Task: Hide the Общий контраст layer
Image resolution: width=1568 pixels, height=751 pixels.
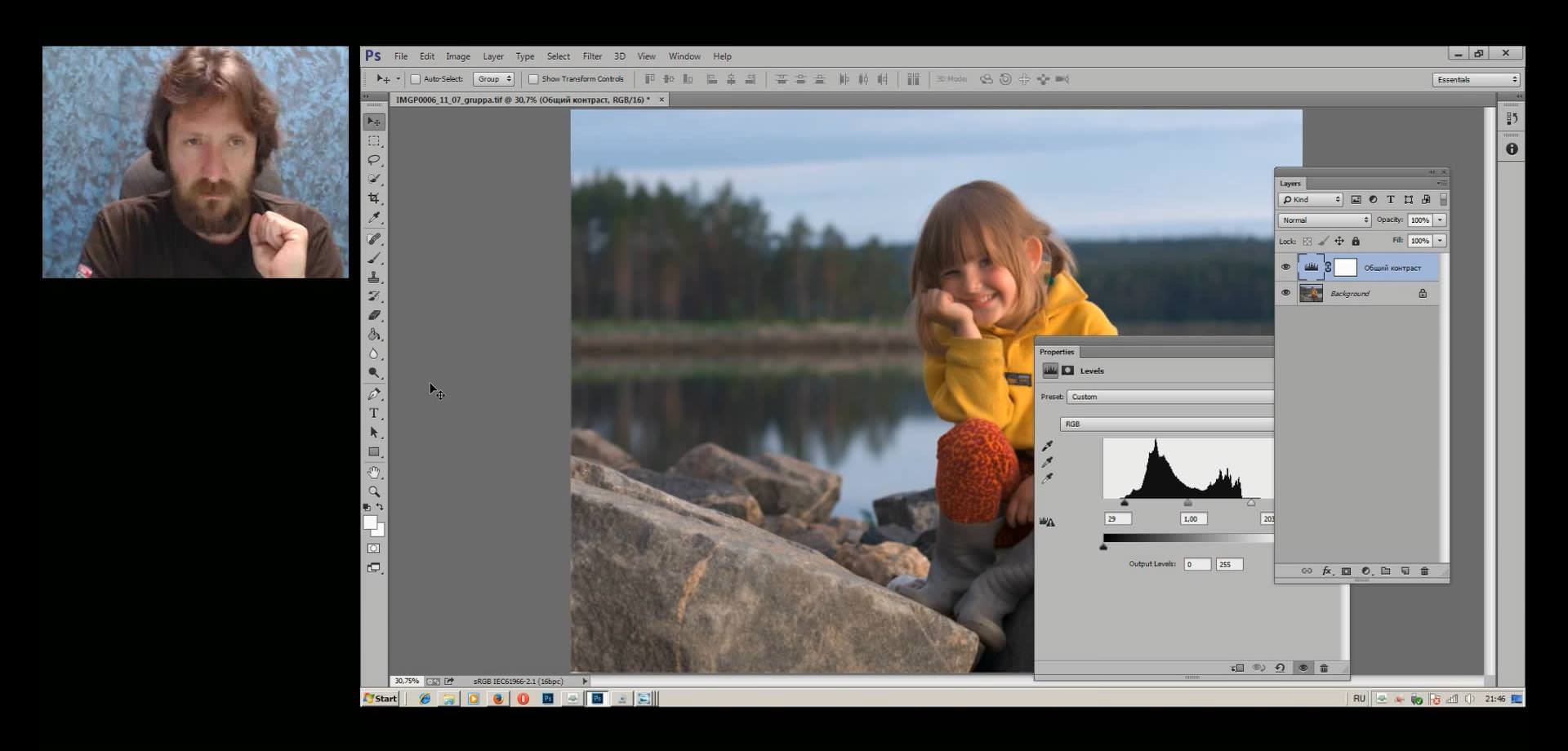Action: pos(1285,267)
